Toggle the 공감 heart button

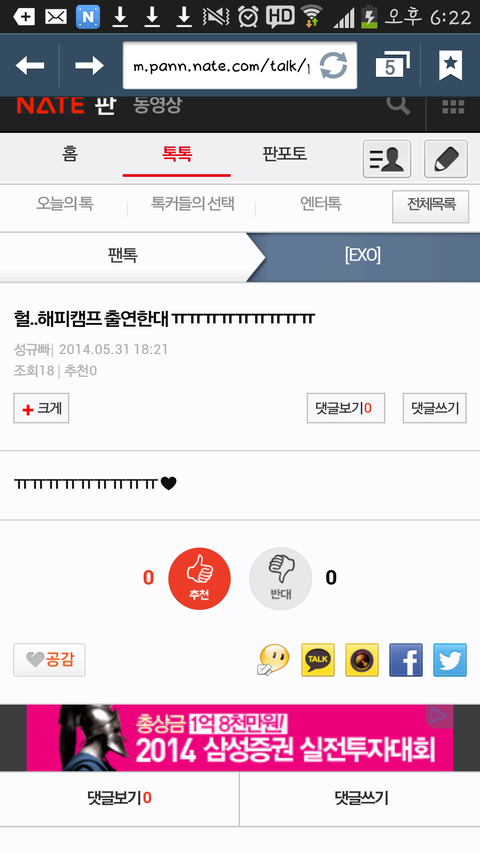[x=50, y=660]
